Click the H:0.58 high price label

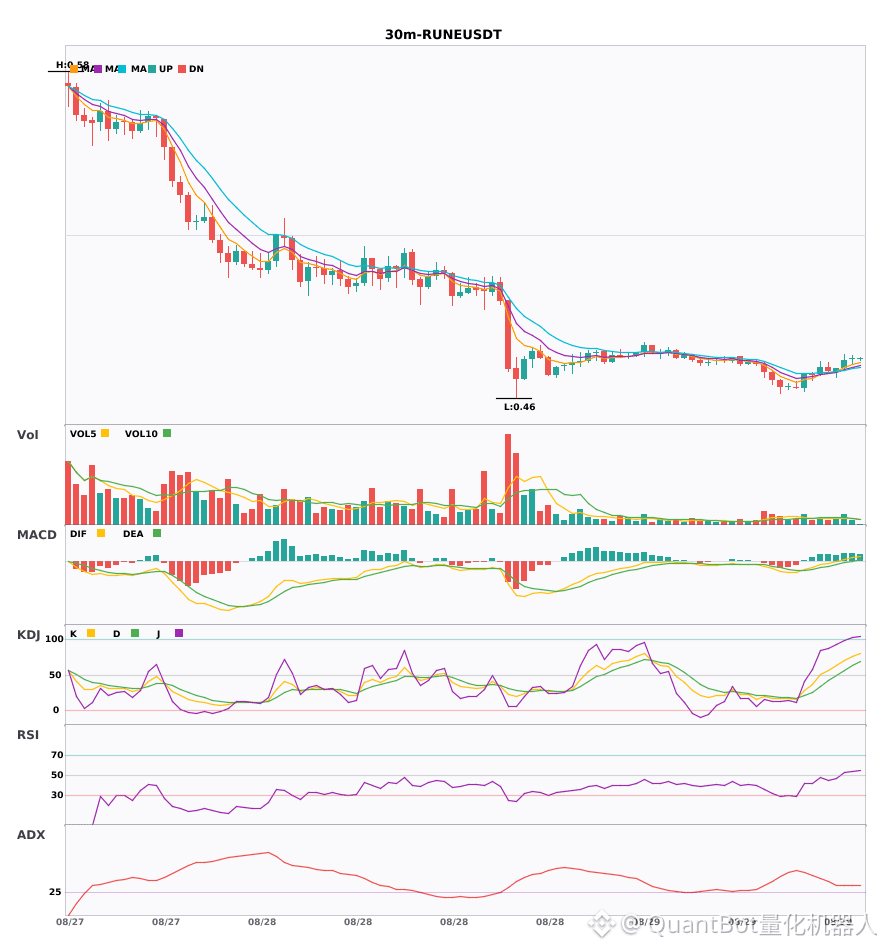pyautogui.click(x=72, y=64)
